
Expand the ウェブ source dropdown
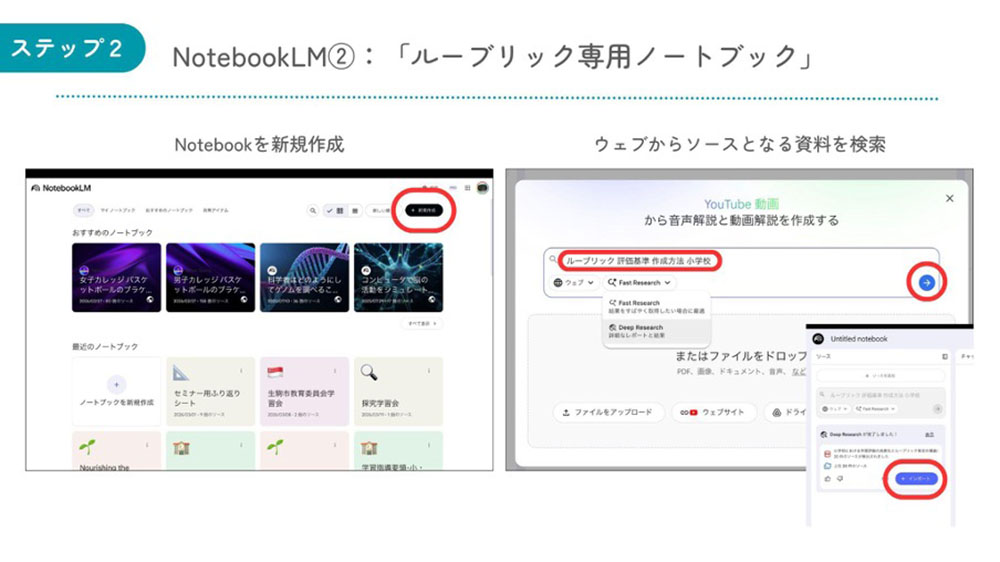pos(574,283)
